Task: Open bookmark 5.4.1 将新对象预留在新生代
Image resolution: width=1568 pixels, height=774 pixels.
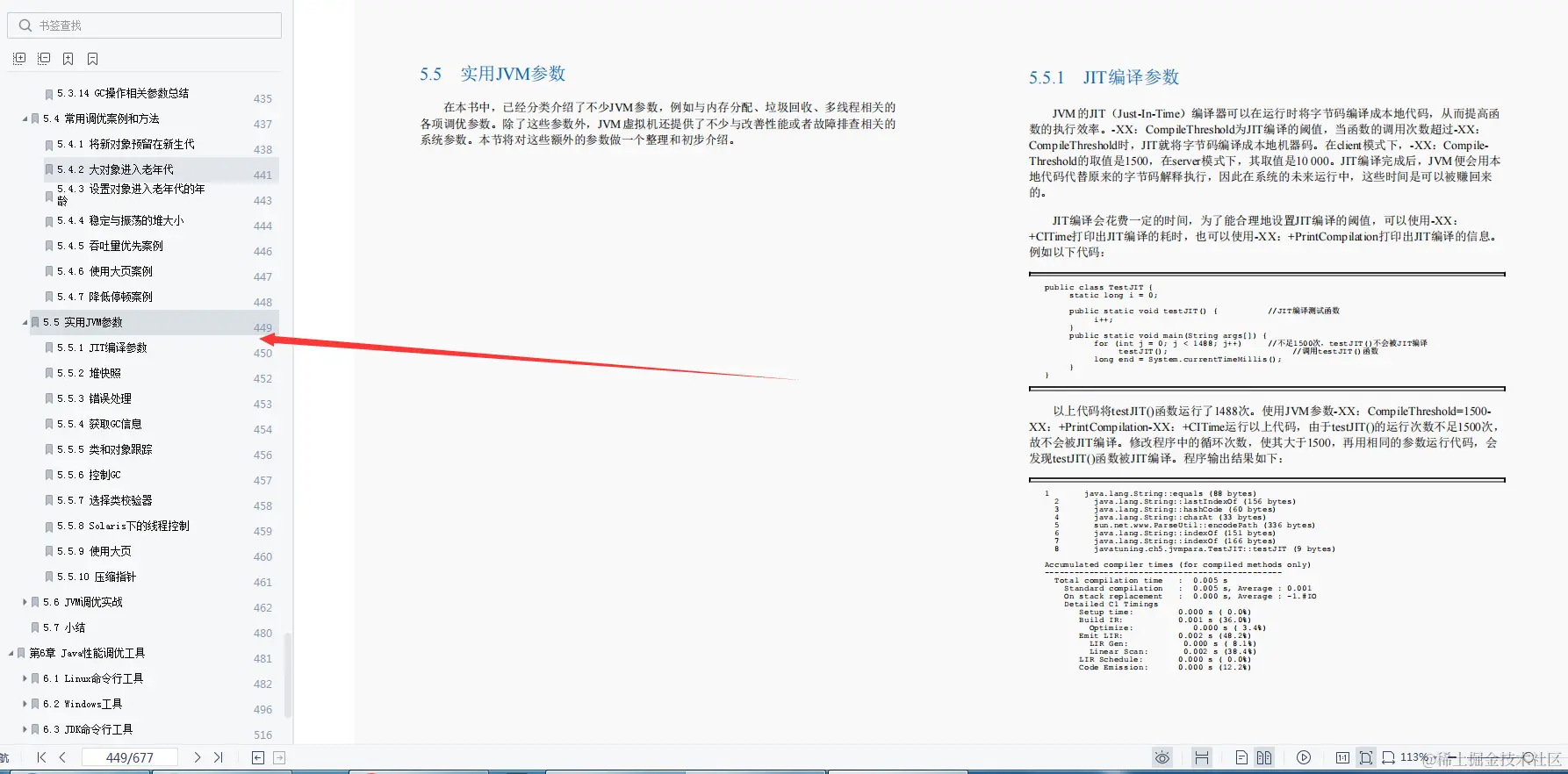Action: (x=126, y=144)
